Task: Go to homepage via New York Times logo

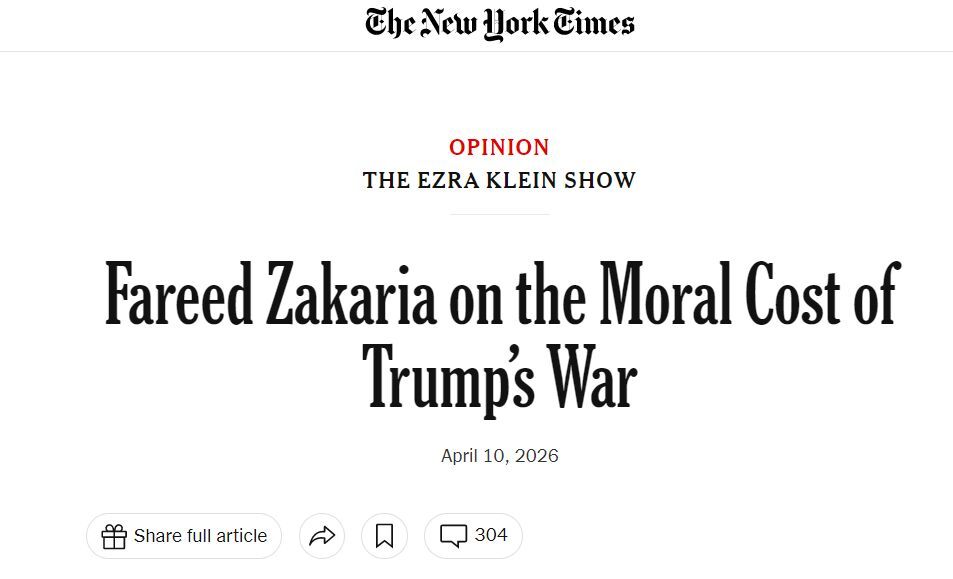Action: (x=499, y=23)
